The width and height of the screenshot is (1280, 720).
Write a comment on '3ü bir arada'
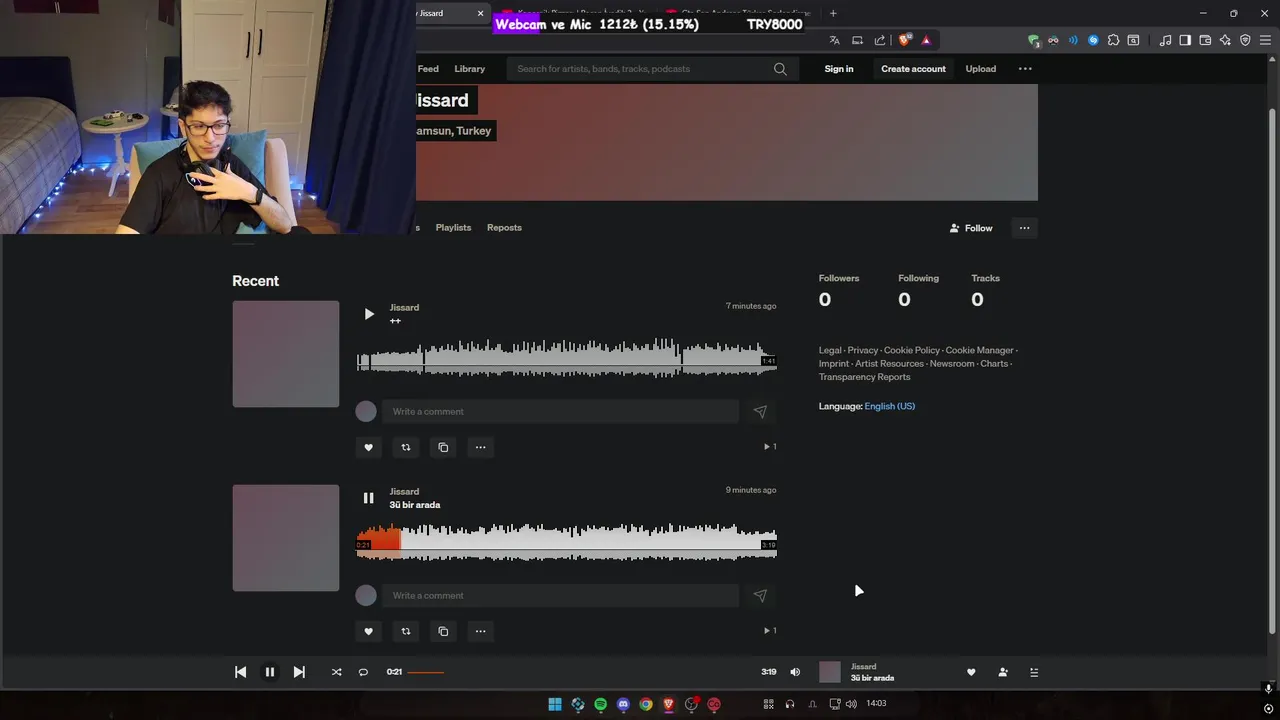[x=560, y=595]
